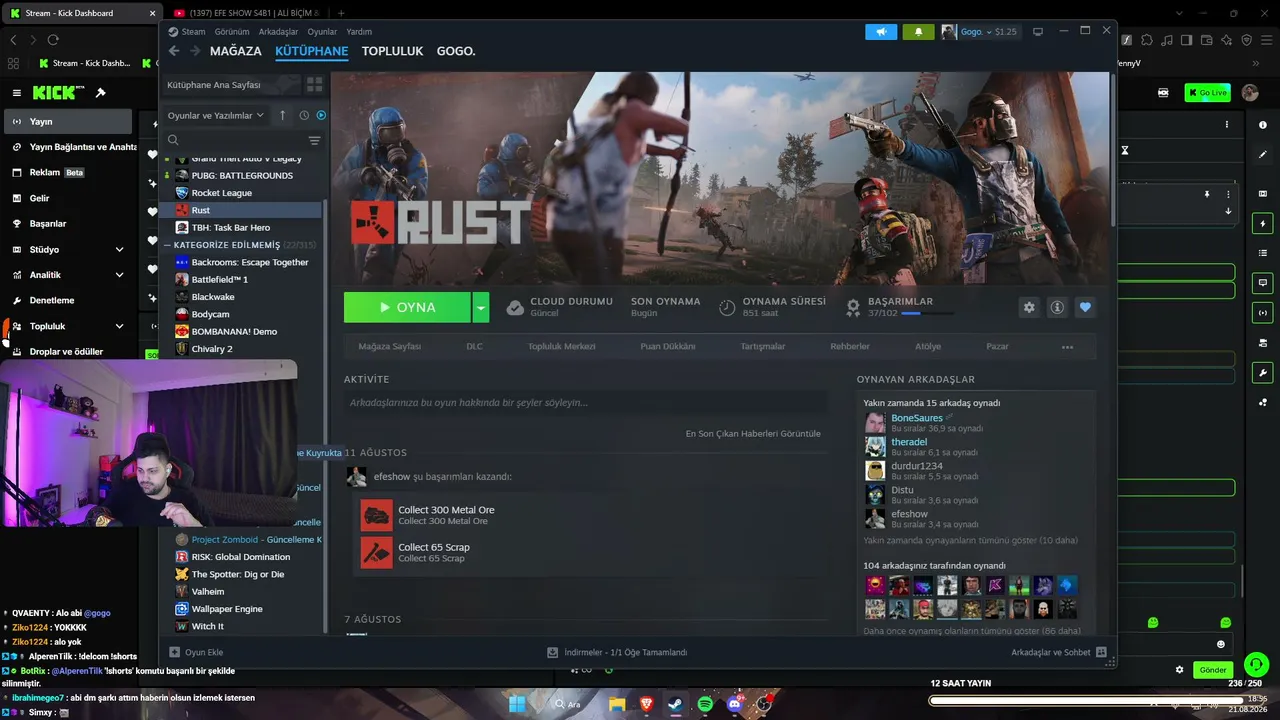Show Rust game info panel
This screenshot has height=720, width=1280.
pos(1057,307)
